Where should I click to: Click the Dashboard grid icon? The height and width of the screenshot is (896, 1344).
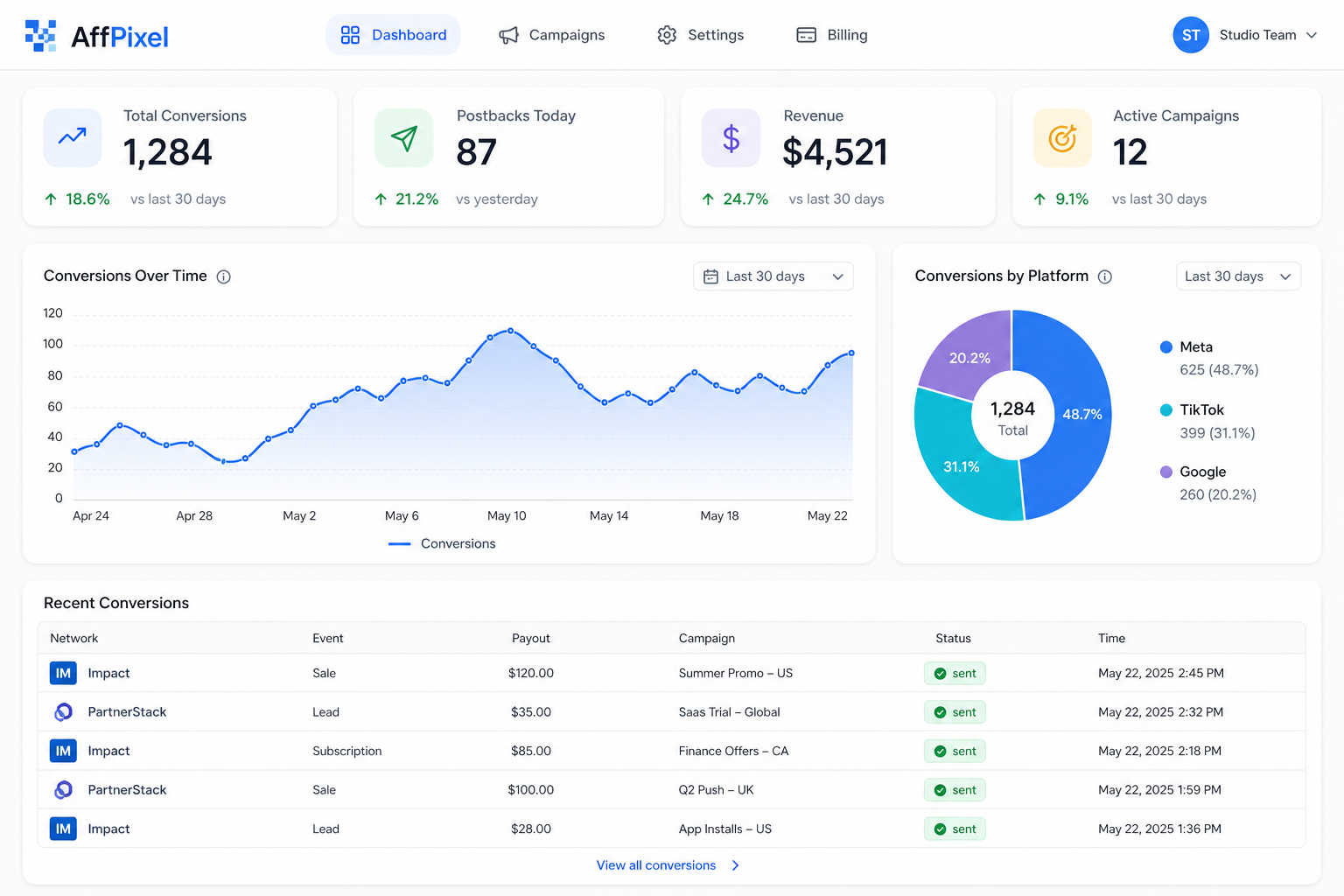point(350,35)
